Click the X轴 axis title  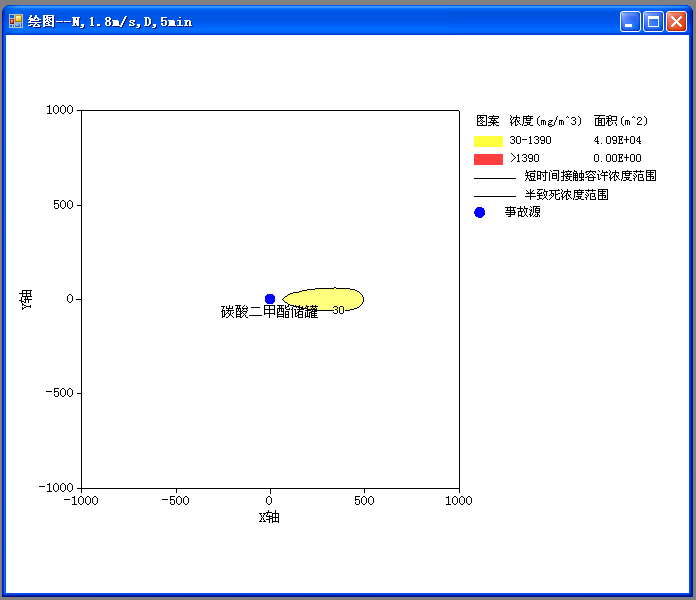269,517
